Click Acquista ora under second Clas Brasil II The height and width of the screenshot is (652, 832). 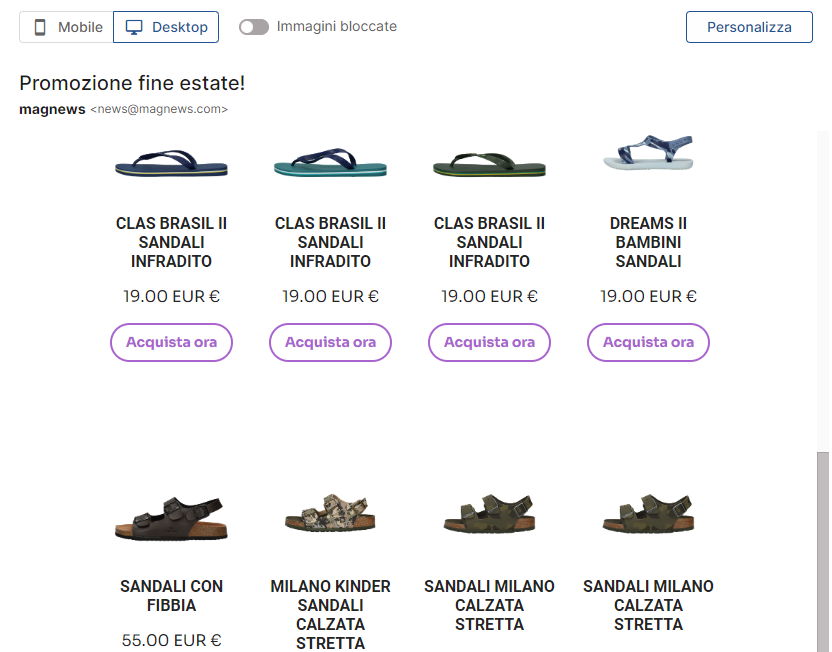pyautogui.click(x=330, y=342)
